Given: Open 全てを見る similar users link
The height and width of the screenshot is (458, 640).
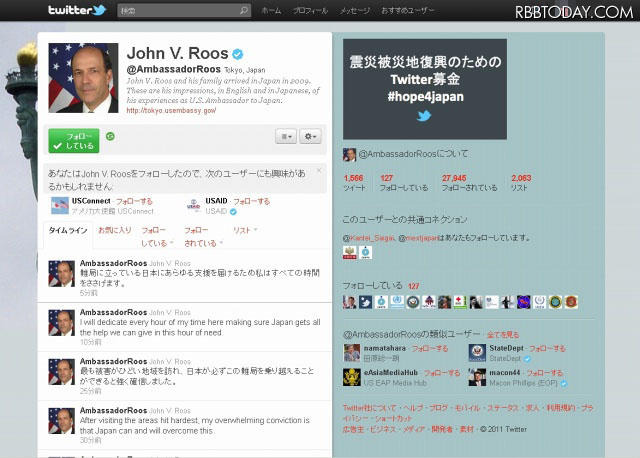Looking at the screenshot, I should coord(503,335).
